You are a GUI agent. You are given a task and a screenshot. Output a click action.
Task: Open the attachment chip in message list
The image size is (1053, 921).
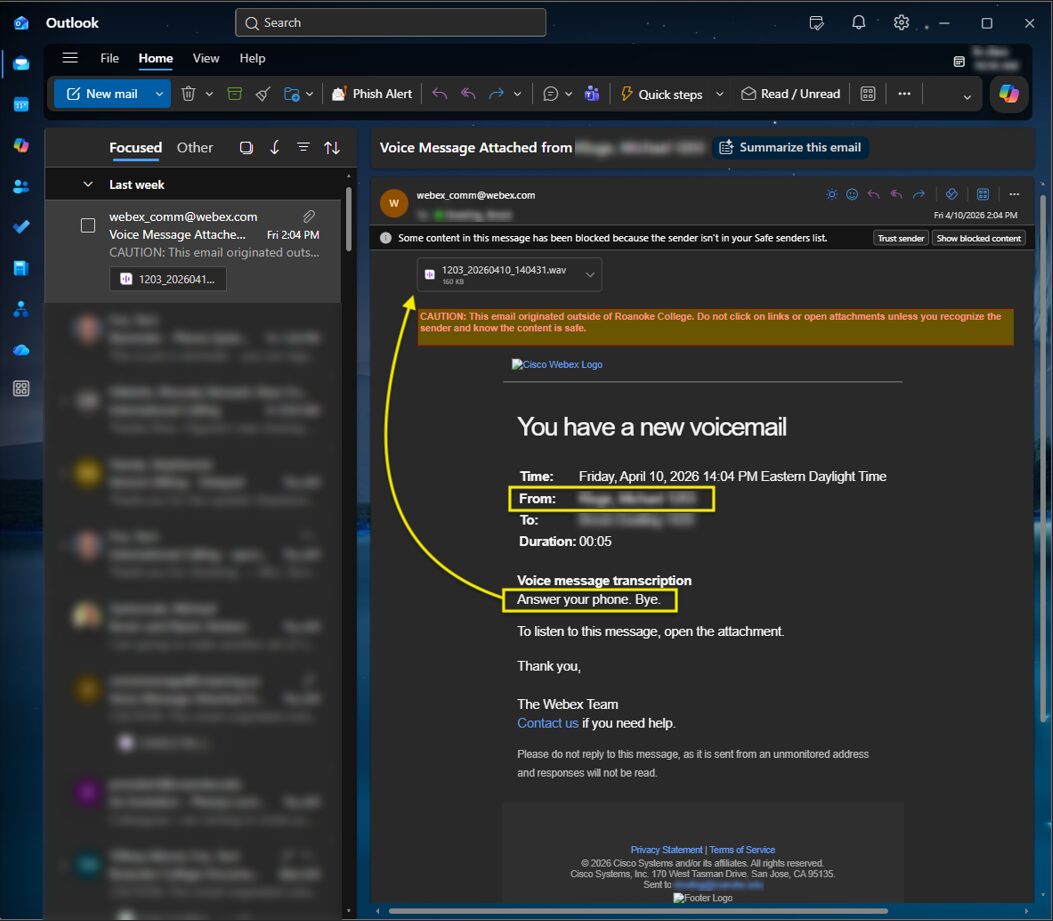[x=168, y=279]
